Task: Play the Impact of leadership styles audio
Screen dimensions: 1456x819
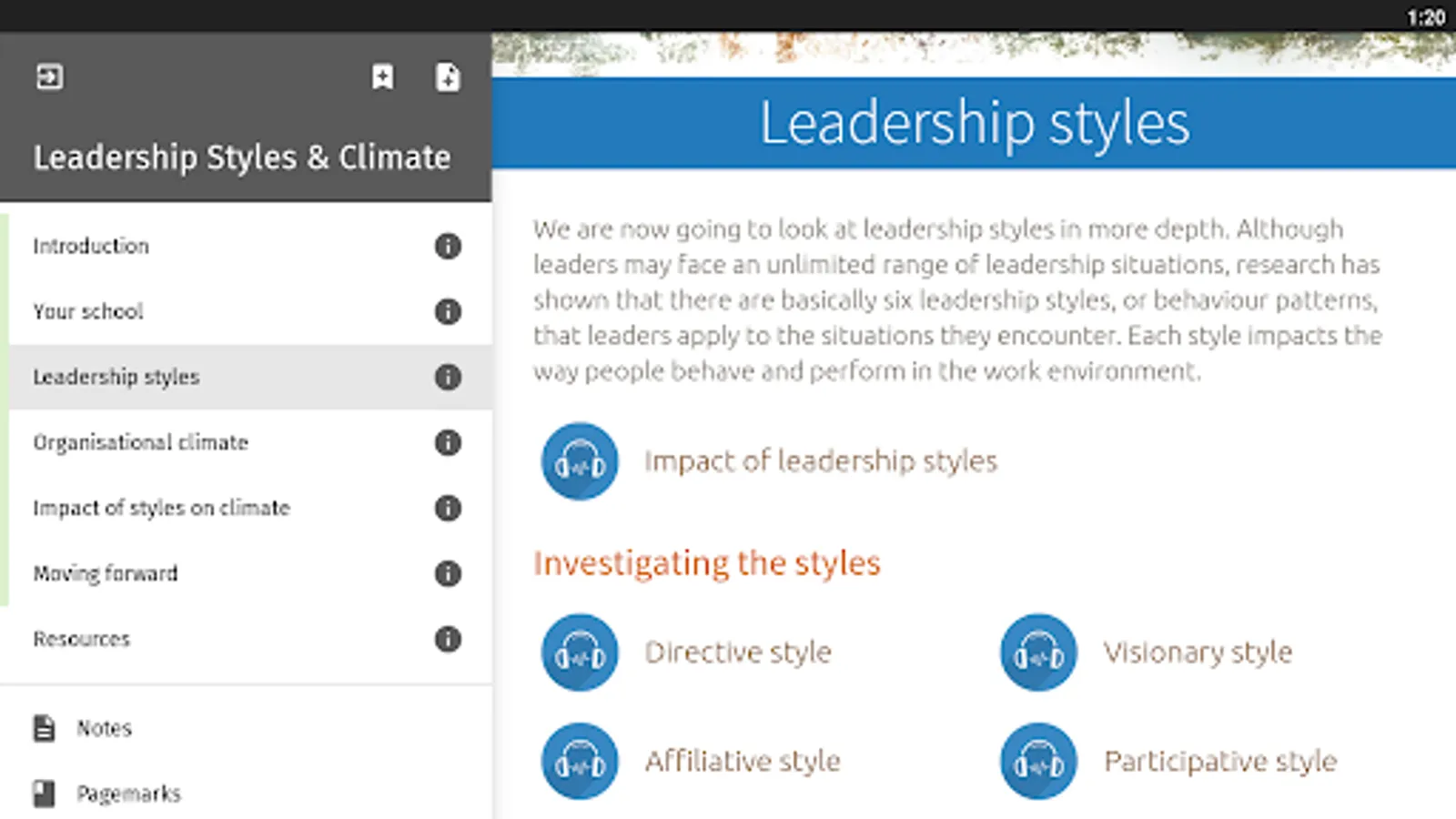Action: (580, 461)
